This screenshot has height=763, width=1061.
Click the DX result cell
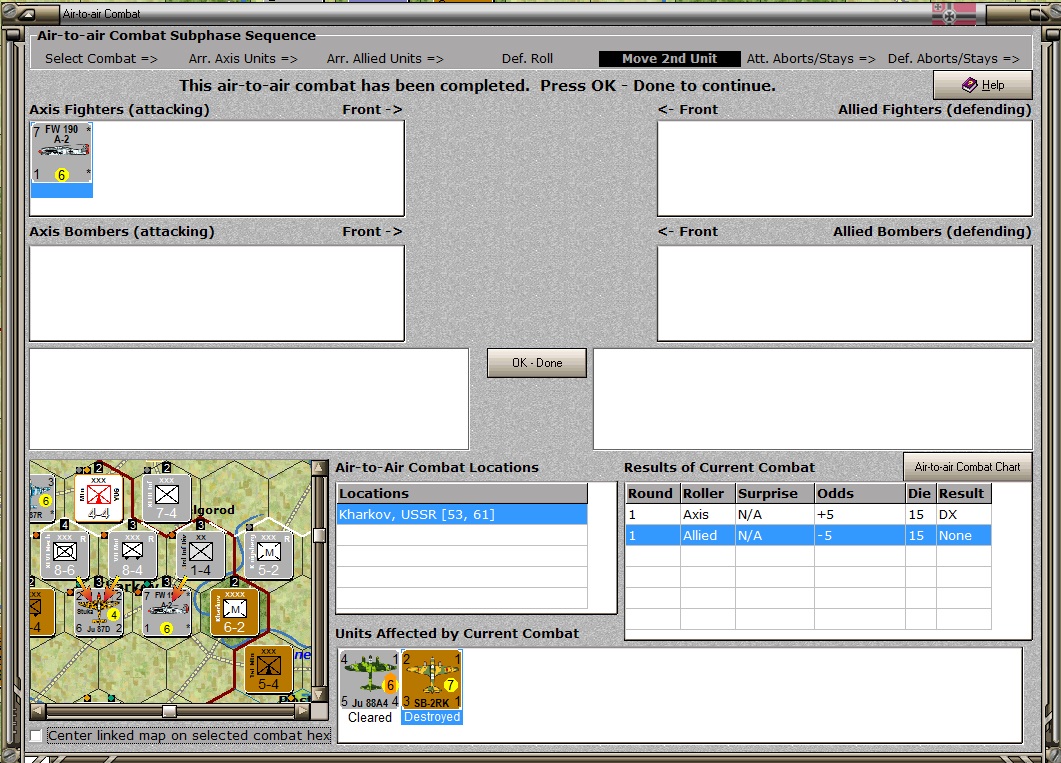(964, 515)
